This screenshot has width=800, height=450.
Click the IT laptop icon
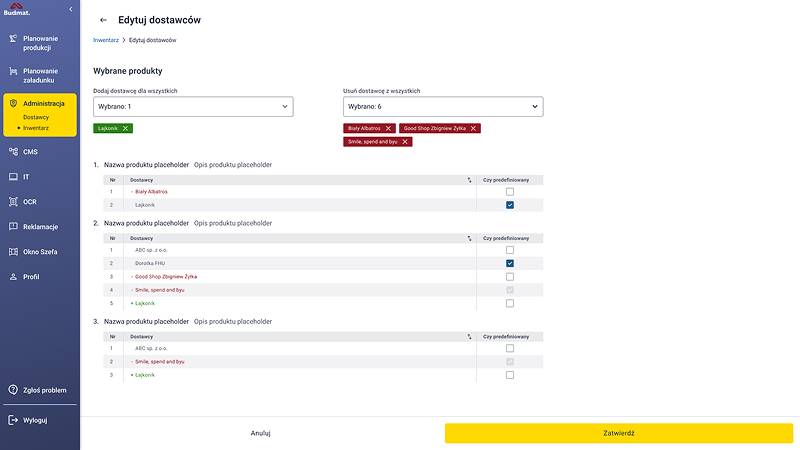pyautogui.click(x=13, y=177)
